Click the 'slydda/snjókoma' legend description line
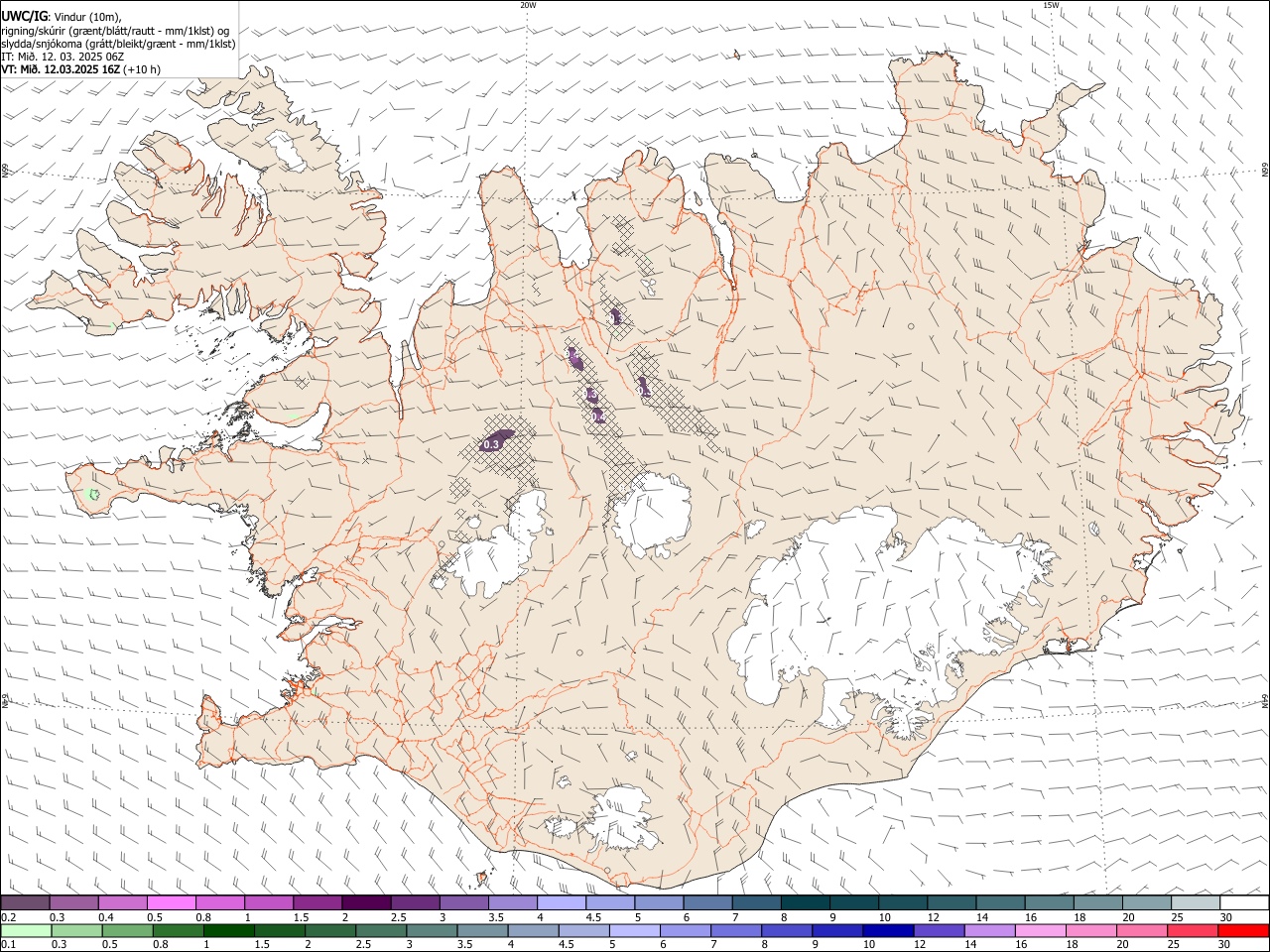This screenshot has height=952, width=1270. point(118,44)
